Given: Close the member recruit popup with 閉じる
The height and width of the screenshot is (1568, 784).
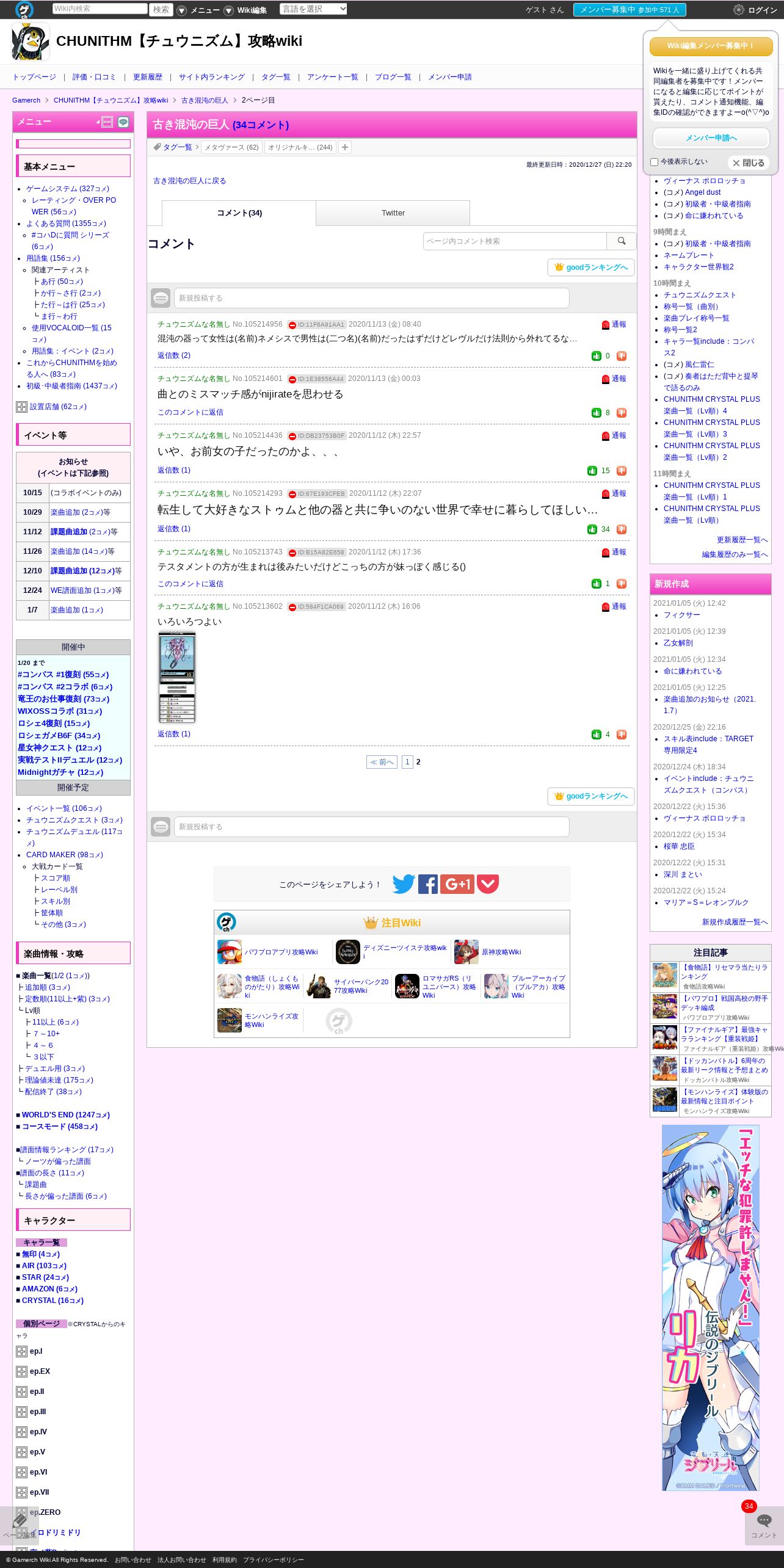Looking at the screenshot, I should [x=749, y=163].
